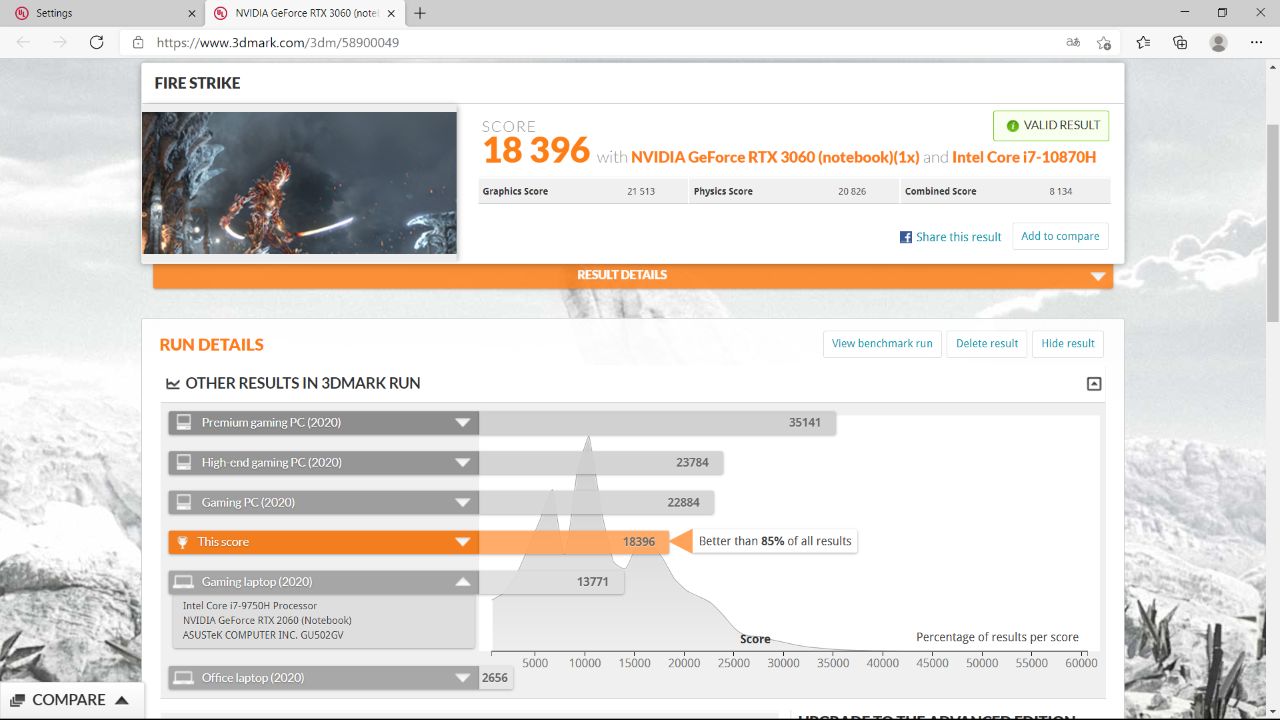This screenshot has height=720, width=1280.
Task: Click the High-end gaming PC 23784 value
Action: coord(692,463)
